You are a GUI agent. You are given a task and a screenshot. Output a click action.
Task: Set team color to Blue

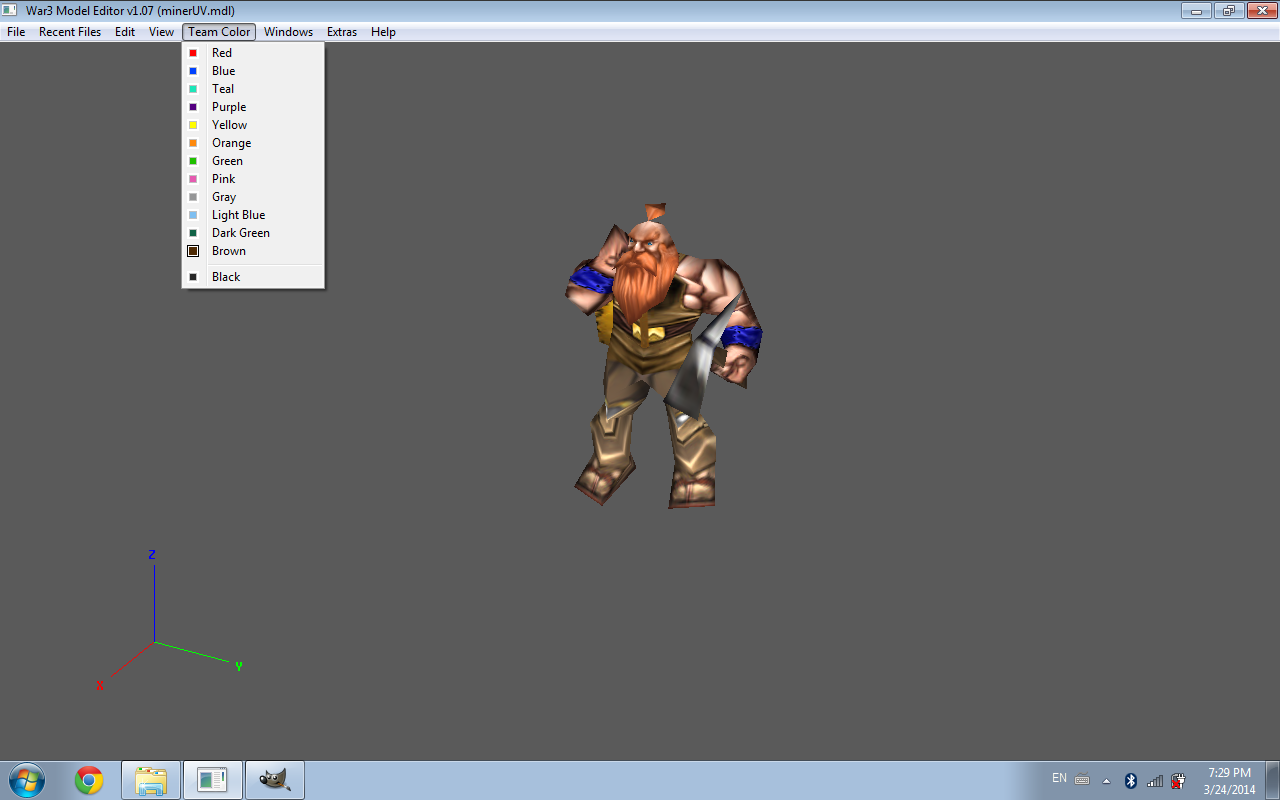[x=253, y=71]
